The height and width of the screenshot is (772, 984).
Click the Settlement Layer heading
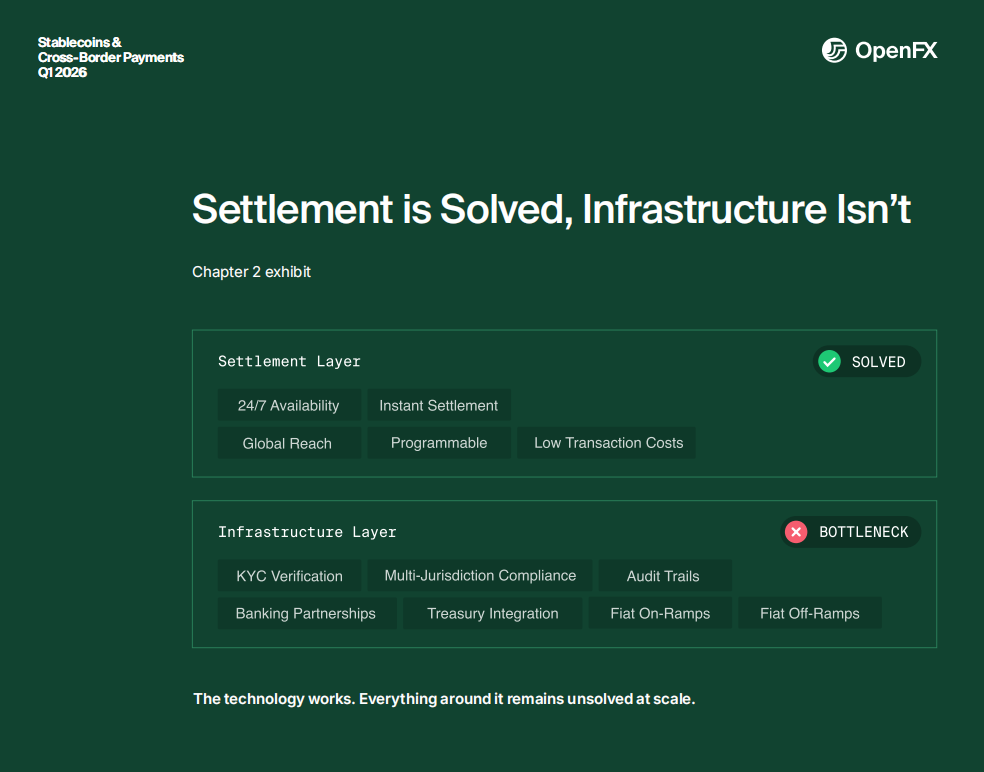tap(289, 361)
